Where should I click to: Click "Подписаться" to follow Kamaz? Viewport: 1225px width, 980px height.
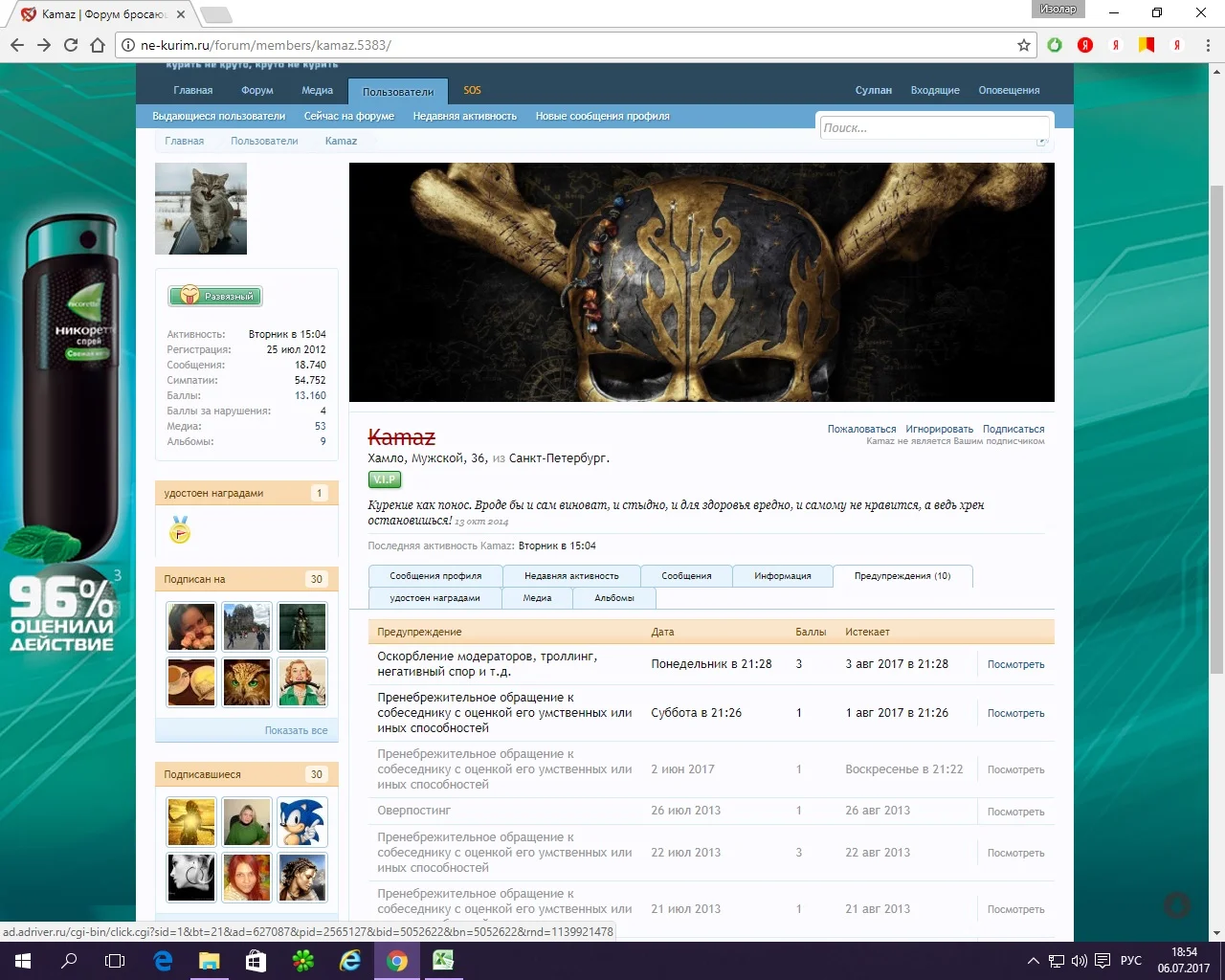tap(1013, 429)
